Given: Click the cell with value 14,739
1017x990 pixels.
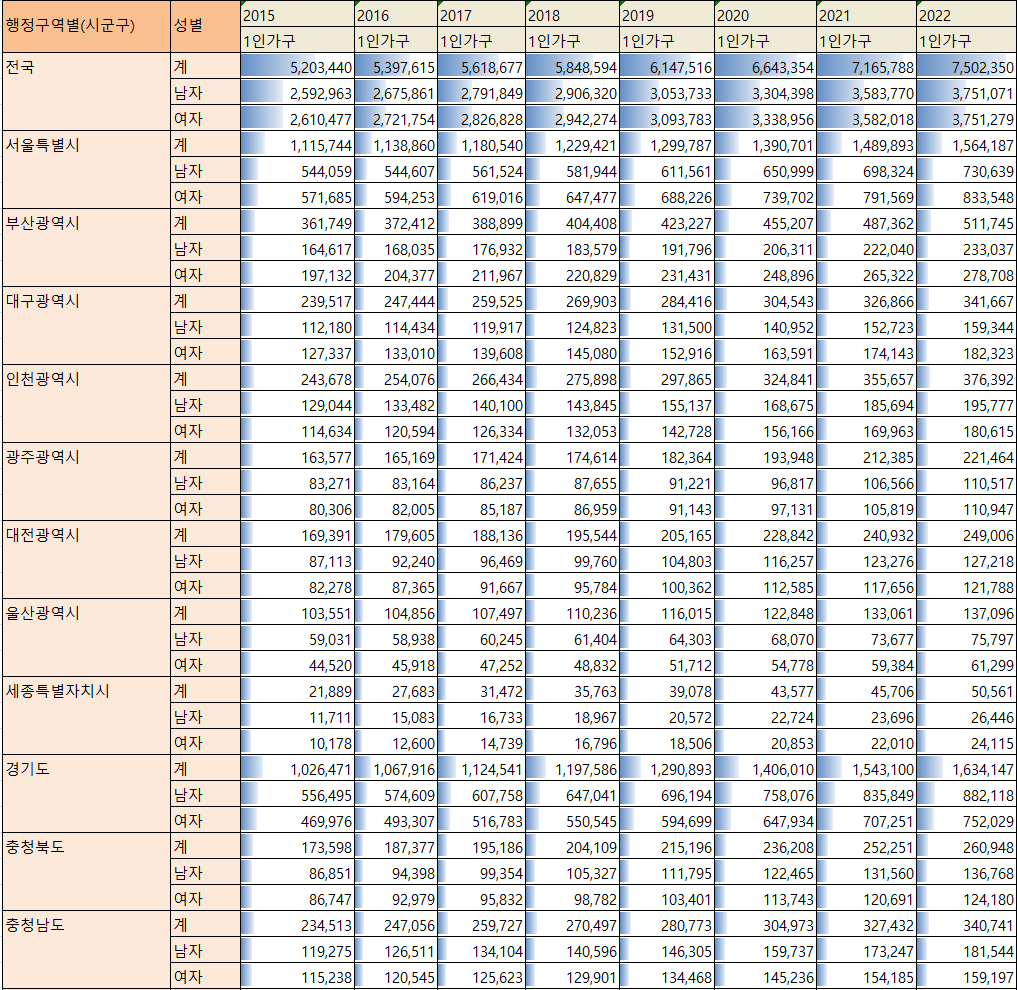Looking at the screenshot, I should pos(481,742).
